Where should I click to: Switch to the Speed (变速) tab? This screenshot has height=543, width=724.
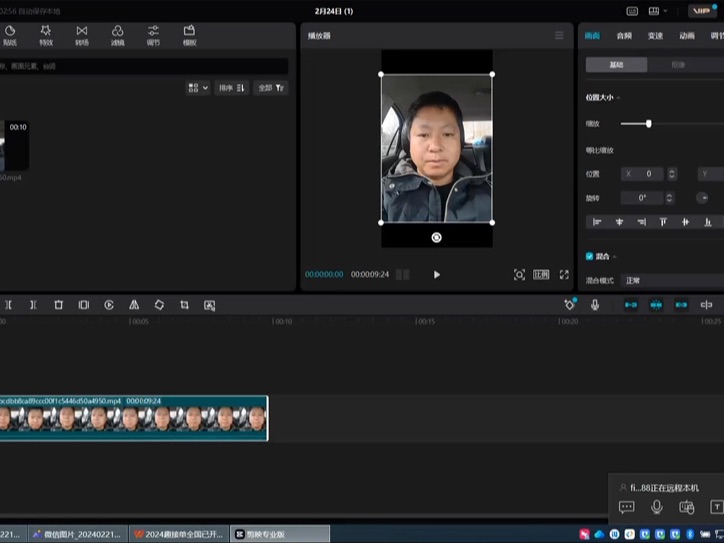[x=655, y=36]
